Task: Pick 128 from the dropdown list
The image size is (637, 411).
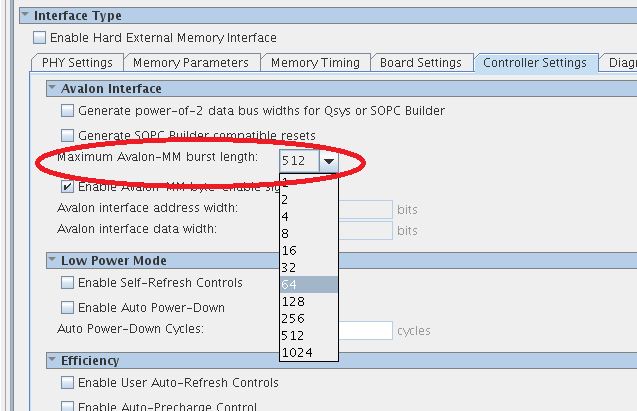Action: [308, 302]
